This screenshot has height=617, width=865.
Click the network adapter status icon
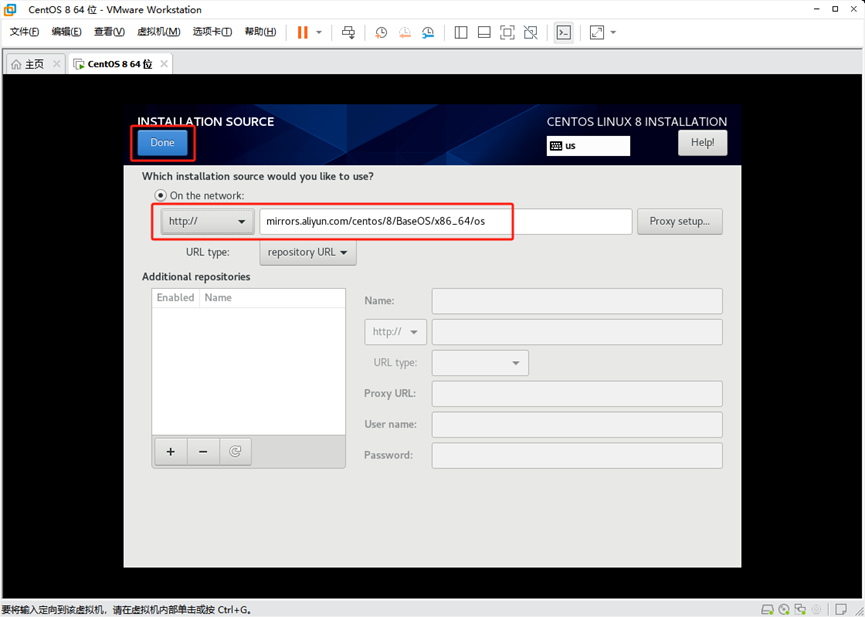click(x=800, y=610)
